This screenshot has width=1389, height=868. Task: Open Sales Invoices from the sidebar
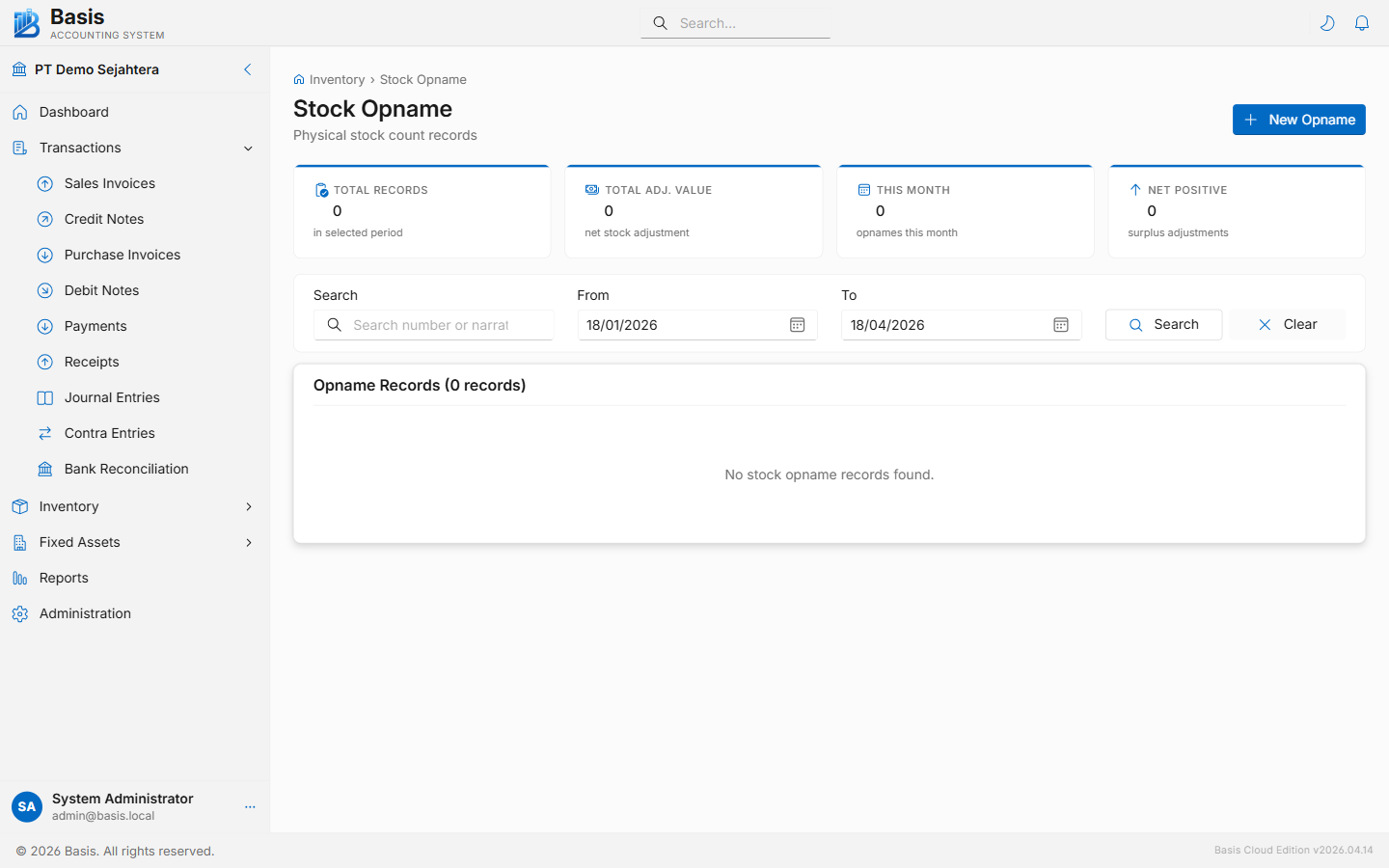pyautogui.click(x=109, y=183)
